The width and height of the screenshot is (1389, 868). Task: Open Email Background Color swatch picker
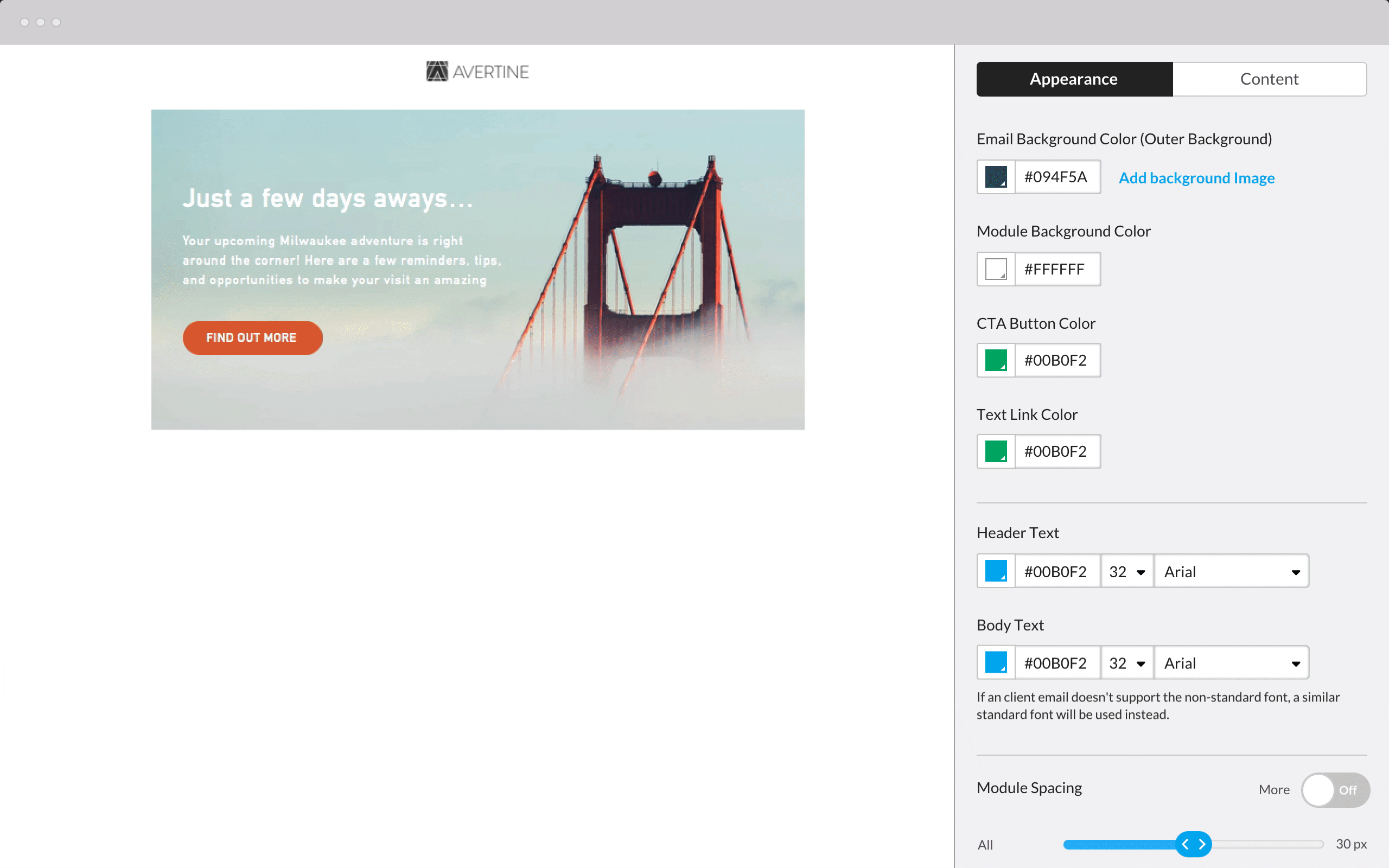tap(996, 177)
